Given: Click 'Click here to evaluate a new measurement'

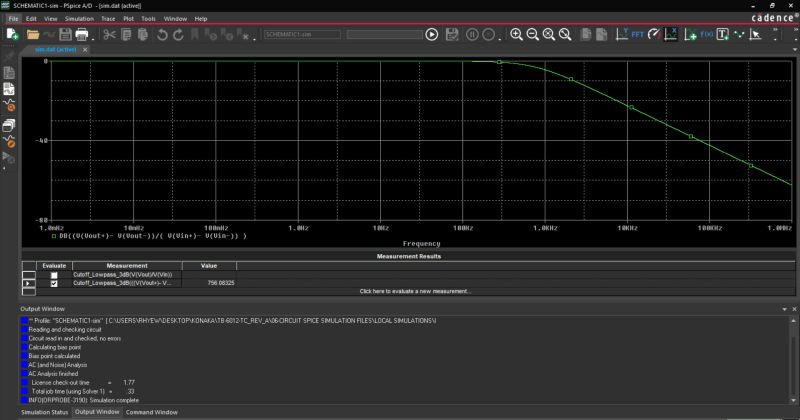Looking at the screenshot, I should [x=414, y=291].
